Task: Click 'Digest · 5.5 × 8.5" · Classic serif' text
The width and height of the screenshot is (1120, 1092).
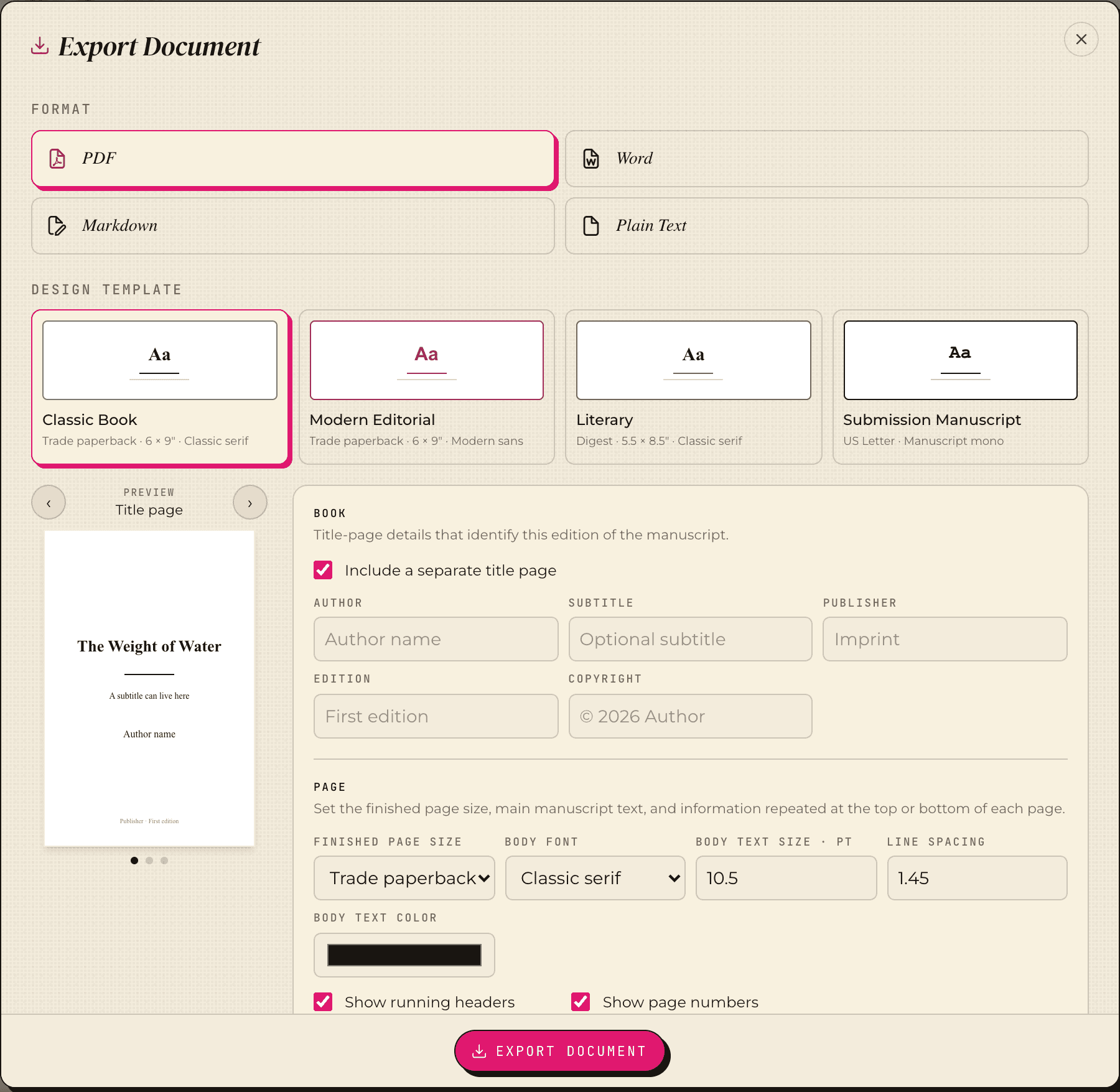Action: coord(659,441)
